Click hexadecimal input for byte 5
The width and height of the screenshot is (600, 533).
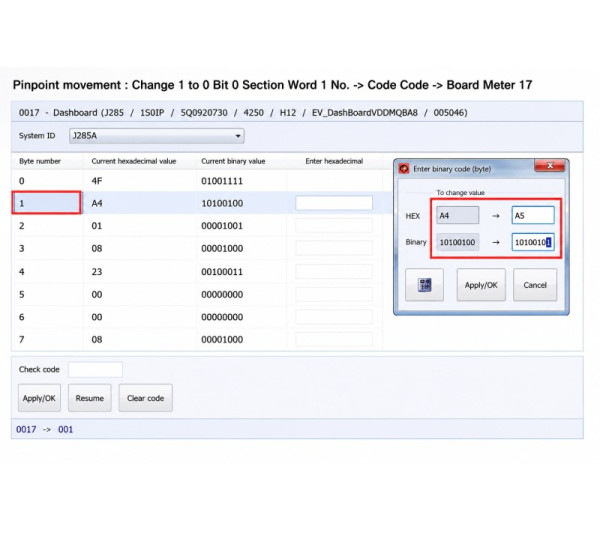[334, 294]
